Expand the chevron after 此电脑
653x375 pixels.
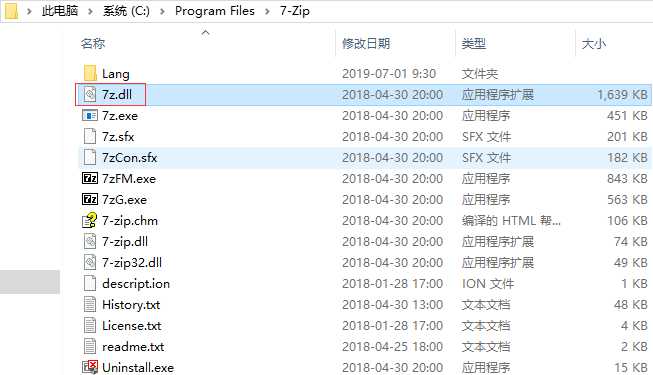tap(90, 11)
